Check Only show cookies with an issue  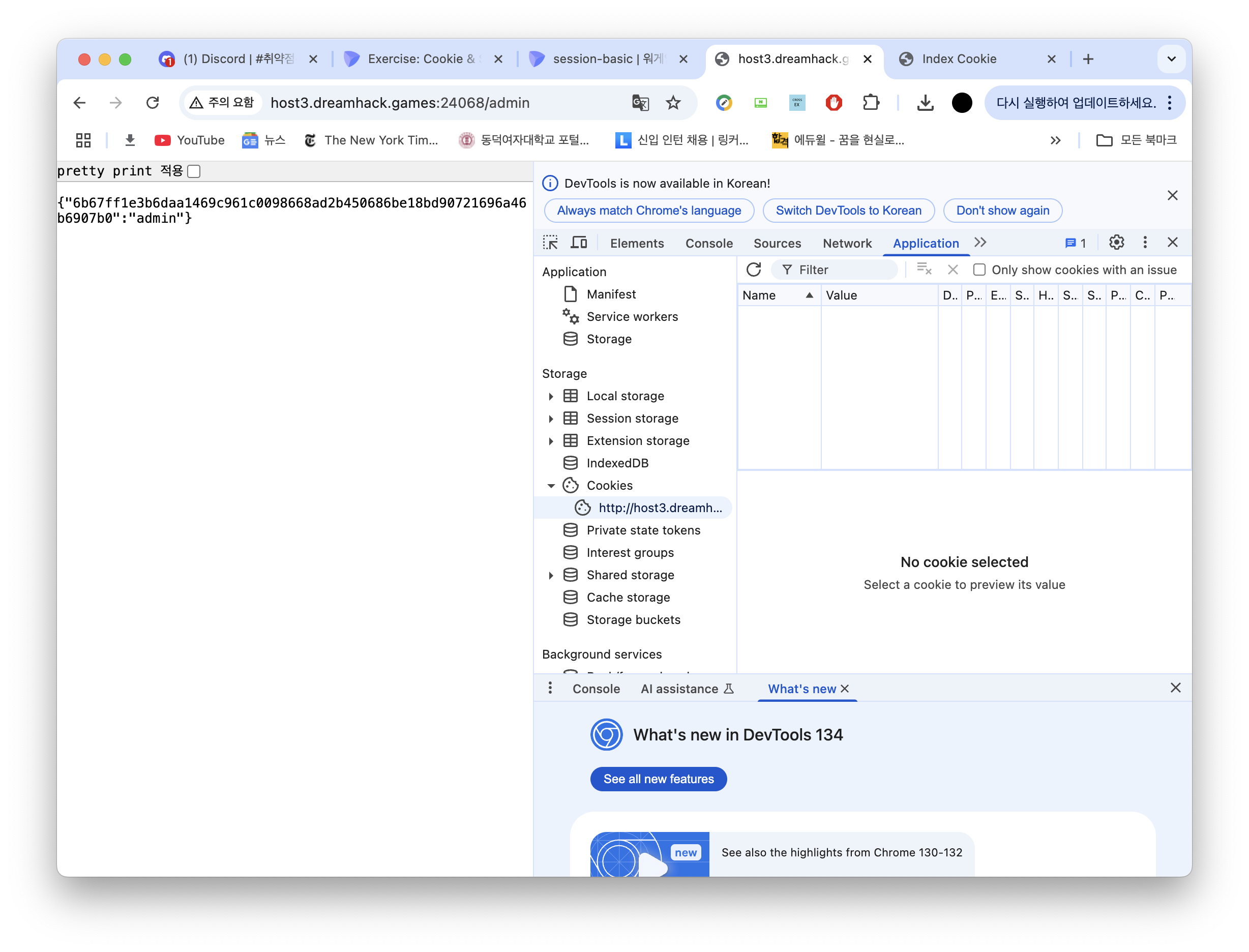[x=978, y=270]
